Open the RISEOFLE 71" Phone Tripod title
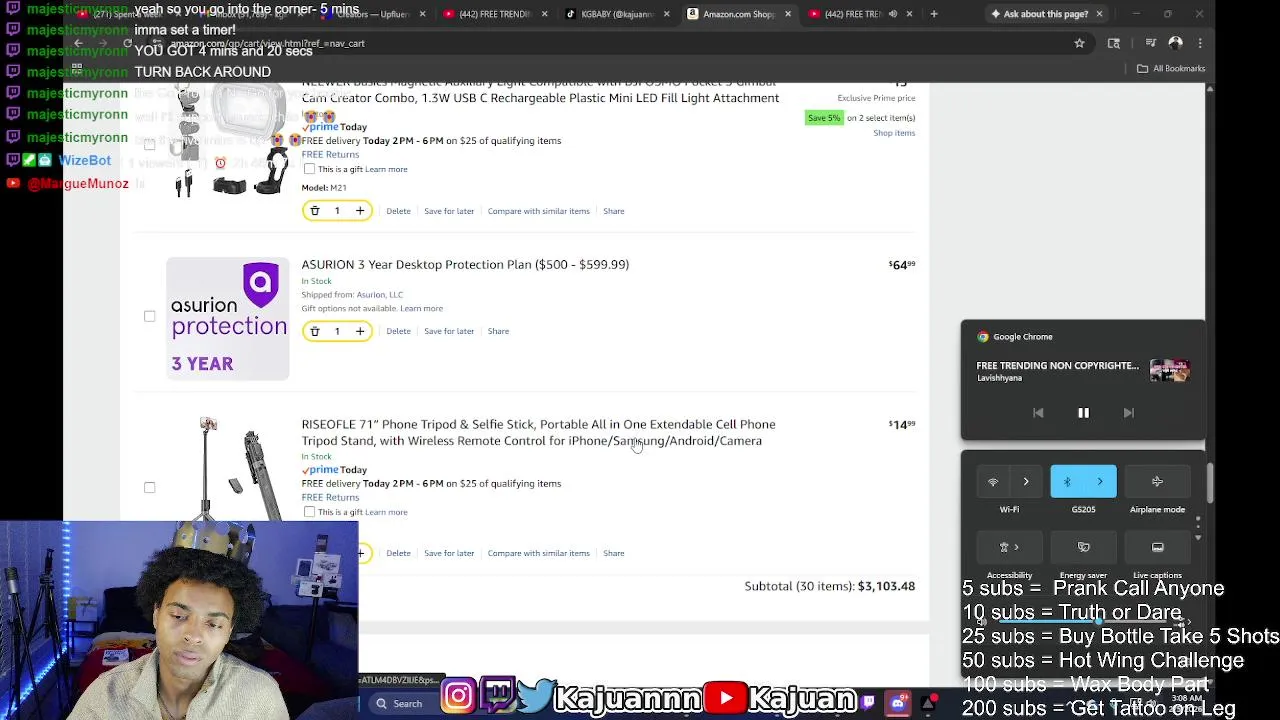The height and width of the screenshot is (720, 1280). (538, 433)
